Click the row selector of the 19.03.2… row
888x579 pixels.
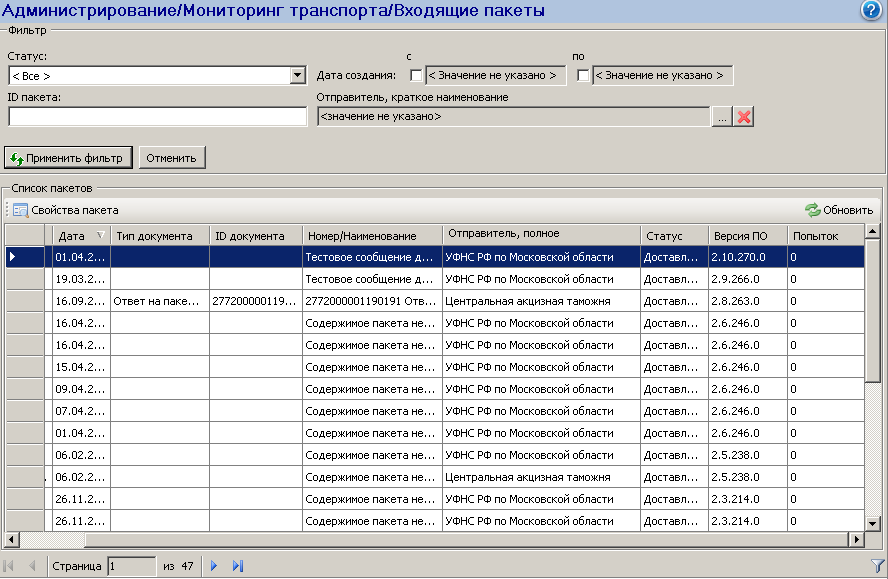25,279
